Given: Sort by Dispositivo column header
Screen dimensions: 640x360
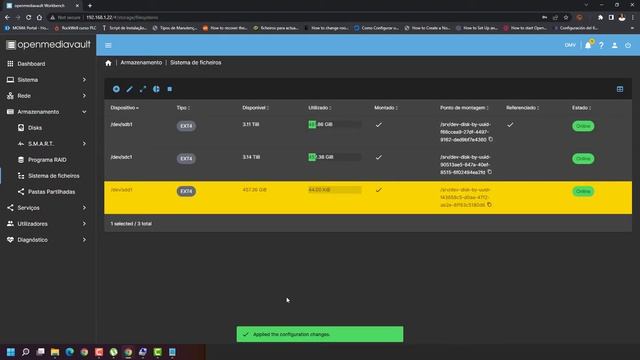Looking at the screenshot, I should 124,108.
